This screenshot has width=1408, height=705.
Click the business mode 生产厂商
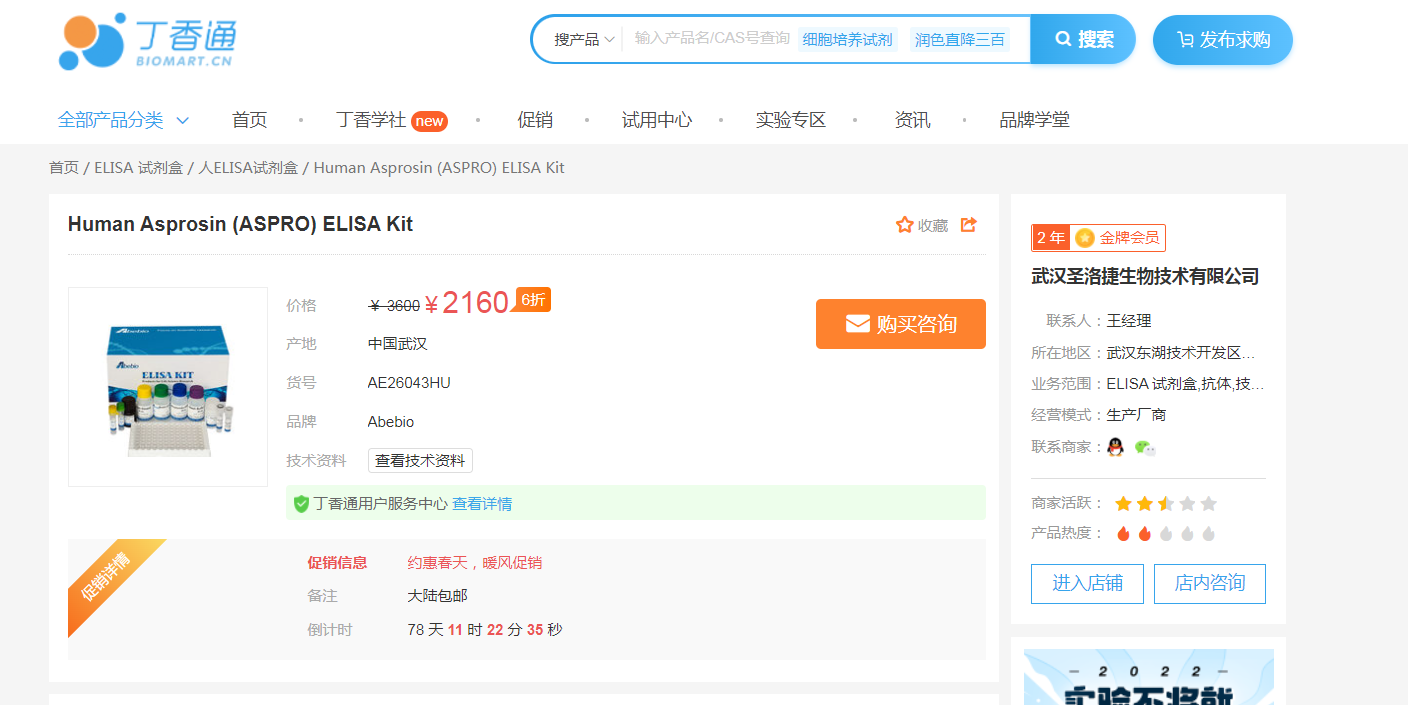tap(1136, 415)
